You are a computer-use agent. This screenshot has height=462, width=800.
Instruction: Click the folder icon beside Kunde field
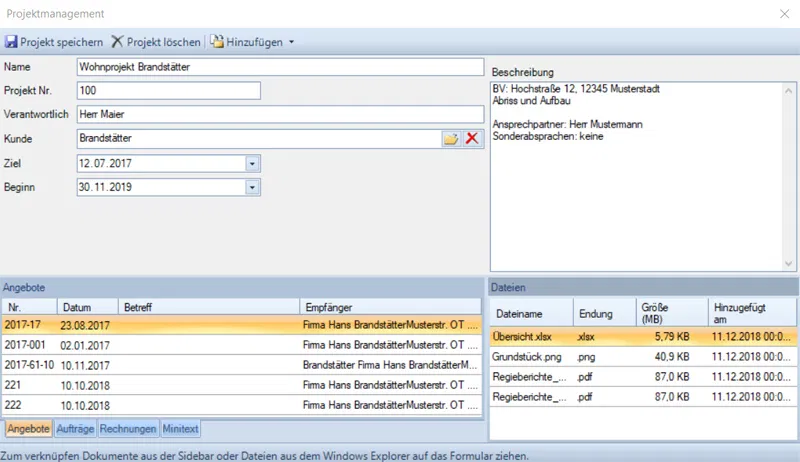(x=451, y=138)
